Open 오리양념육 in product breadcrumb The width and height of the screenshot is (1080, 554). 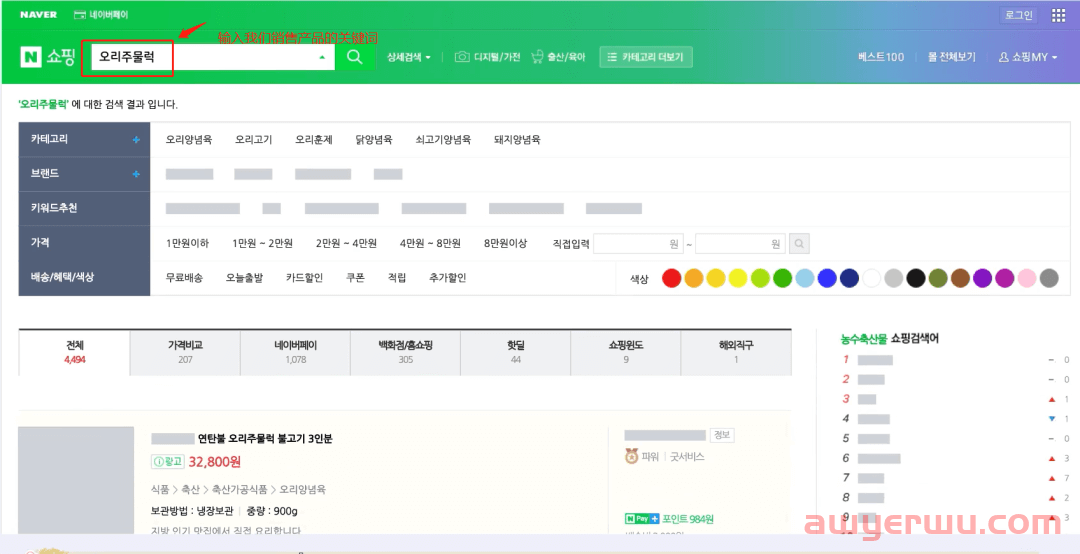(x=302, y=490)
